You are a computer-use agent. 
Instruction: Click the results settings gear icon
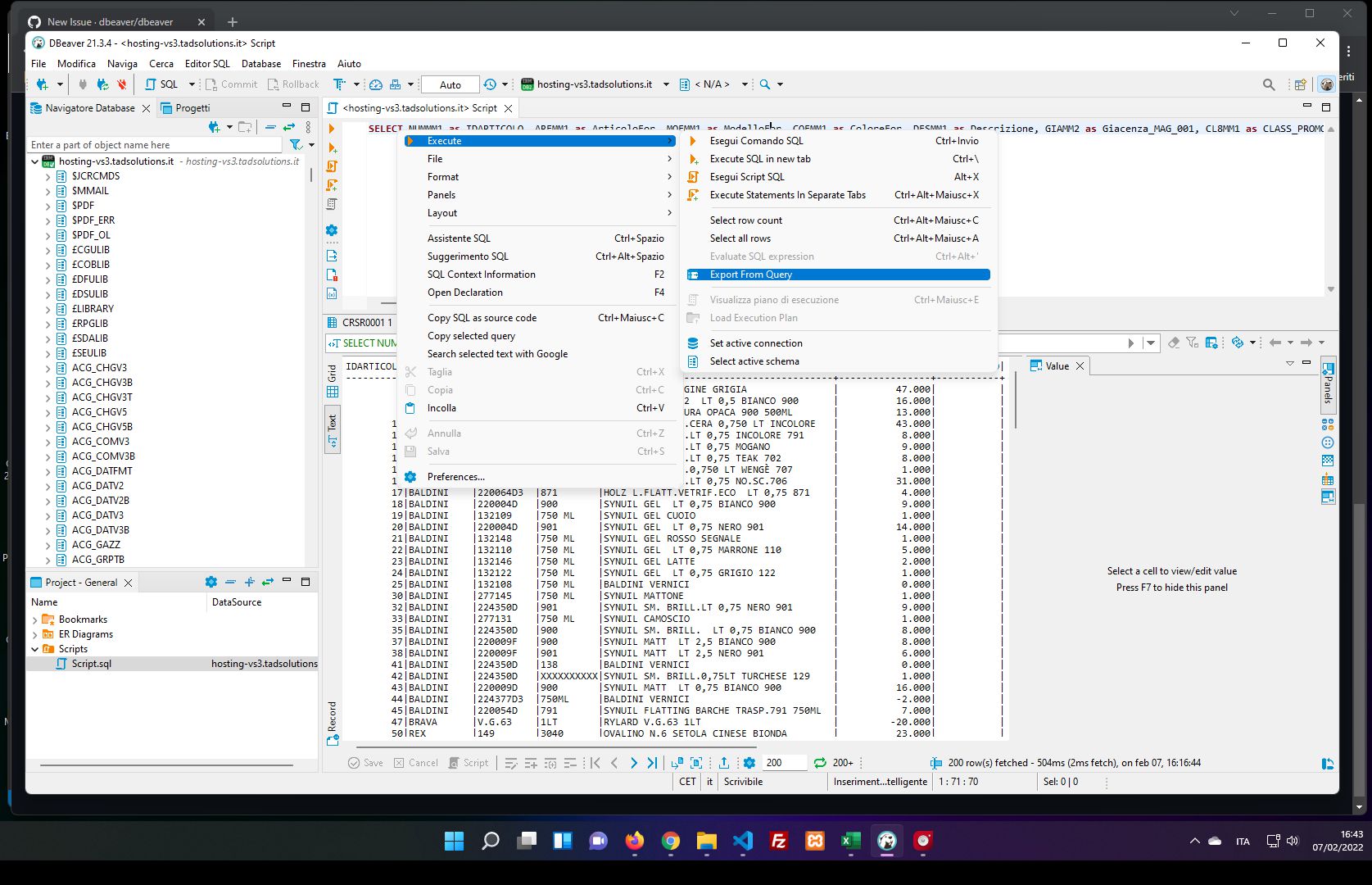[749, 763]
